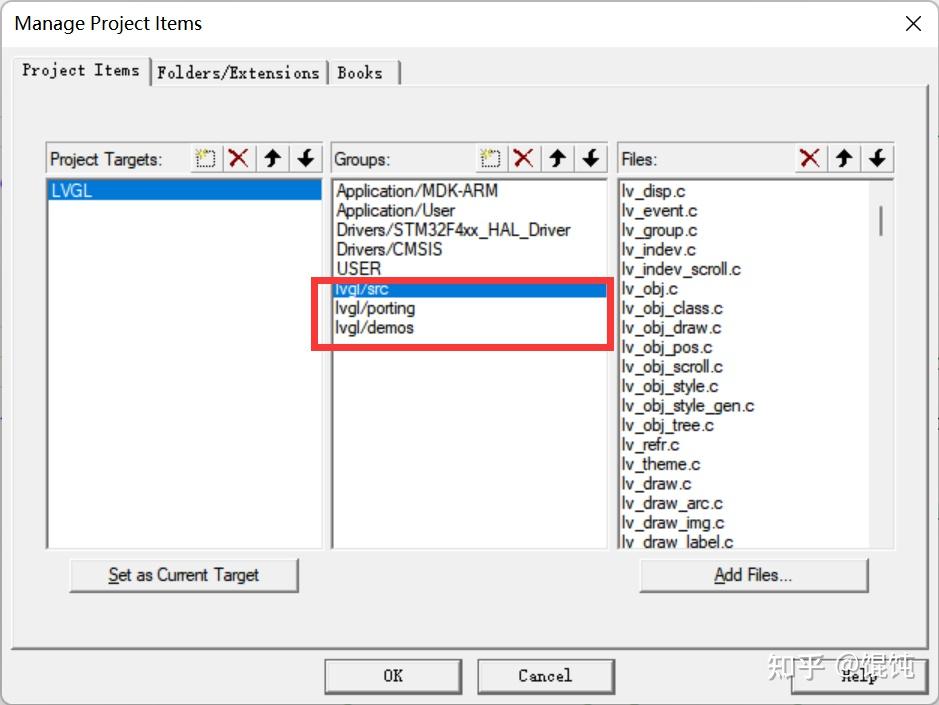Confirm changes with OK
Image resolution: width=939 pixels, height=705 pixels.
392,676
